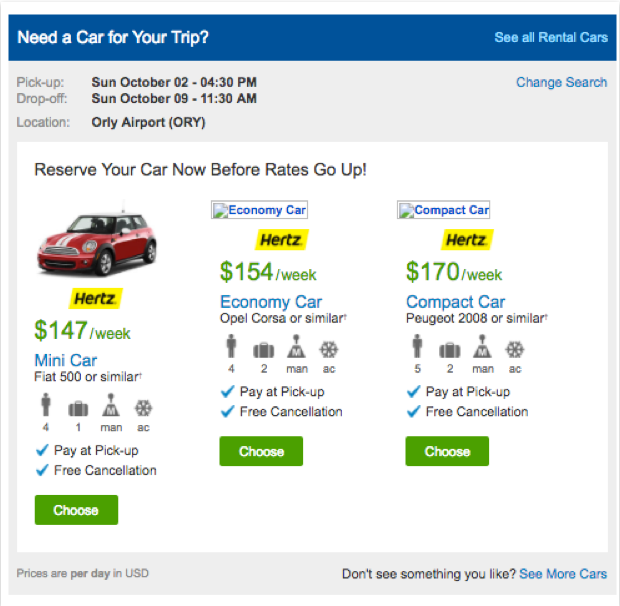Click the Economy Car Free Cancellation checkmark

pyautogui.click(x=227, y=411)
